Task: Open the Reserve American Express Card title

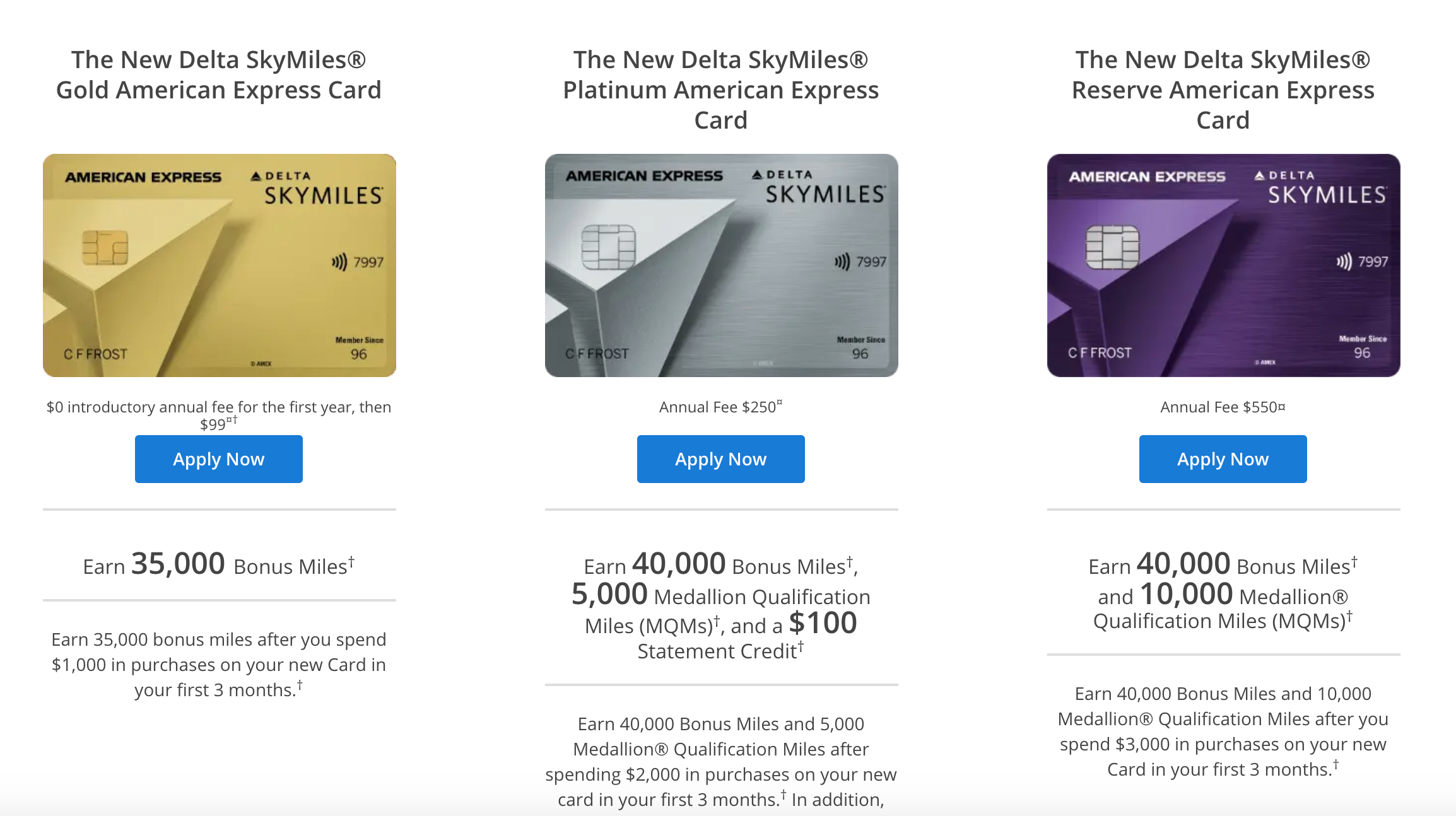Action: click(1223, 90)
